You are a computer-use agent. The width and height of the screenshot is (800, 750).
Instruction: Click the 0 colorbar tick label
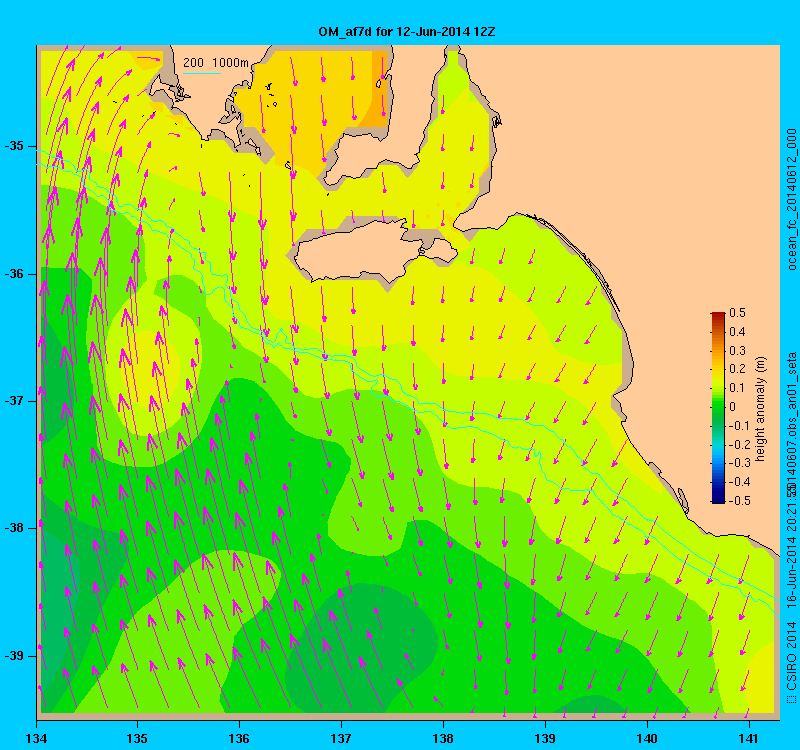733,407
